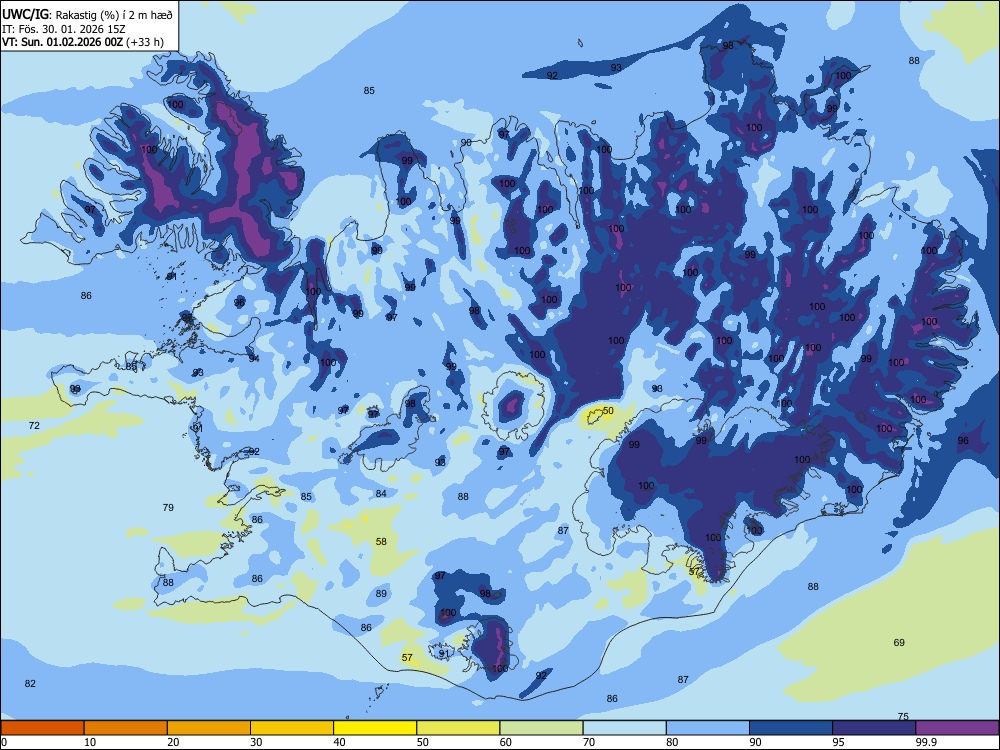
Task: Select the dark navy 95–99.9 legend swatch
Action: [874, 728]
